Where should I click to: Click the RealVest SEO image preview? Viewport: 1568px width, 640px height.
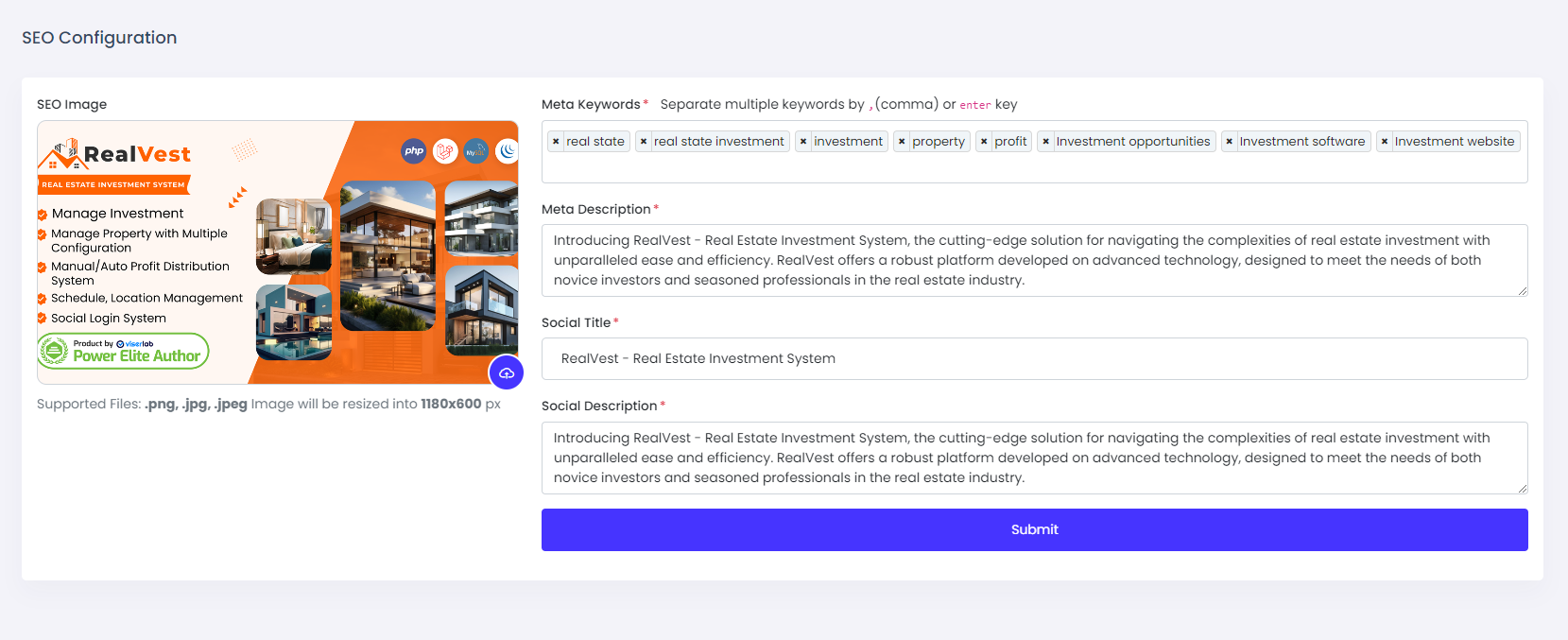(x=278, y=252)
